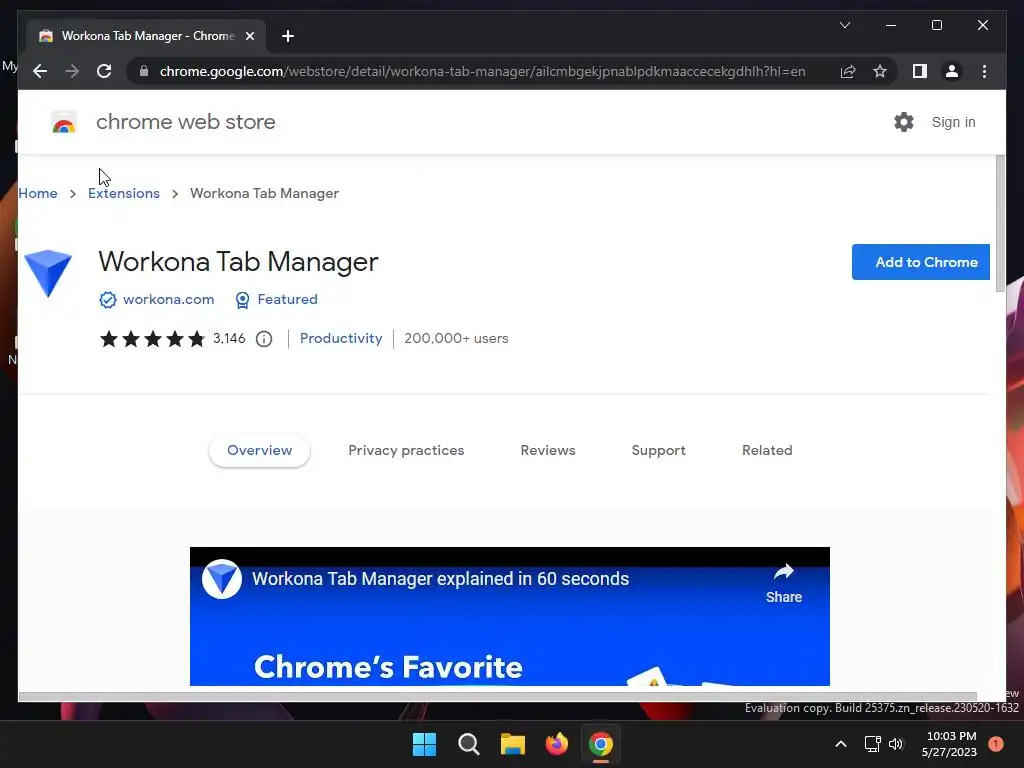
Task: Open Chrome side panel
Action: click(920, 71)
